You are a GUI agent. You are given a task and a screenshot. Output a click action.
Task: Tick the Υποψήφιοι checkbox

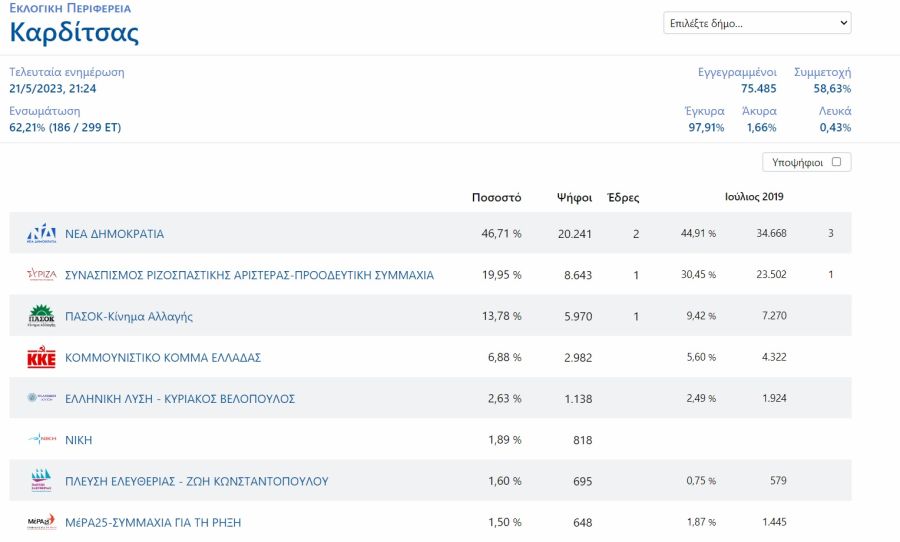[x=836, y=162]
